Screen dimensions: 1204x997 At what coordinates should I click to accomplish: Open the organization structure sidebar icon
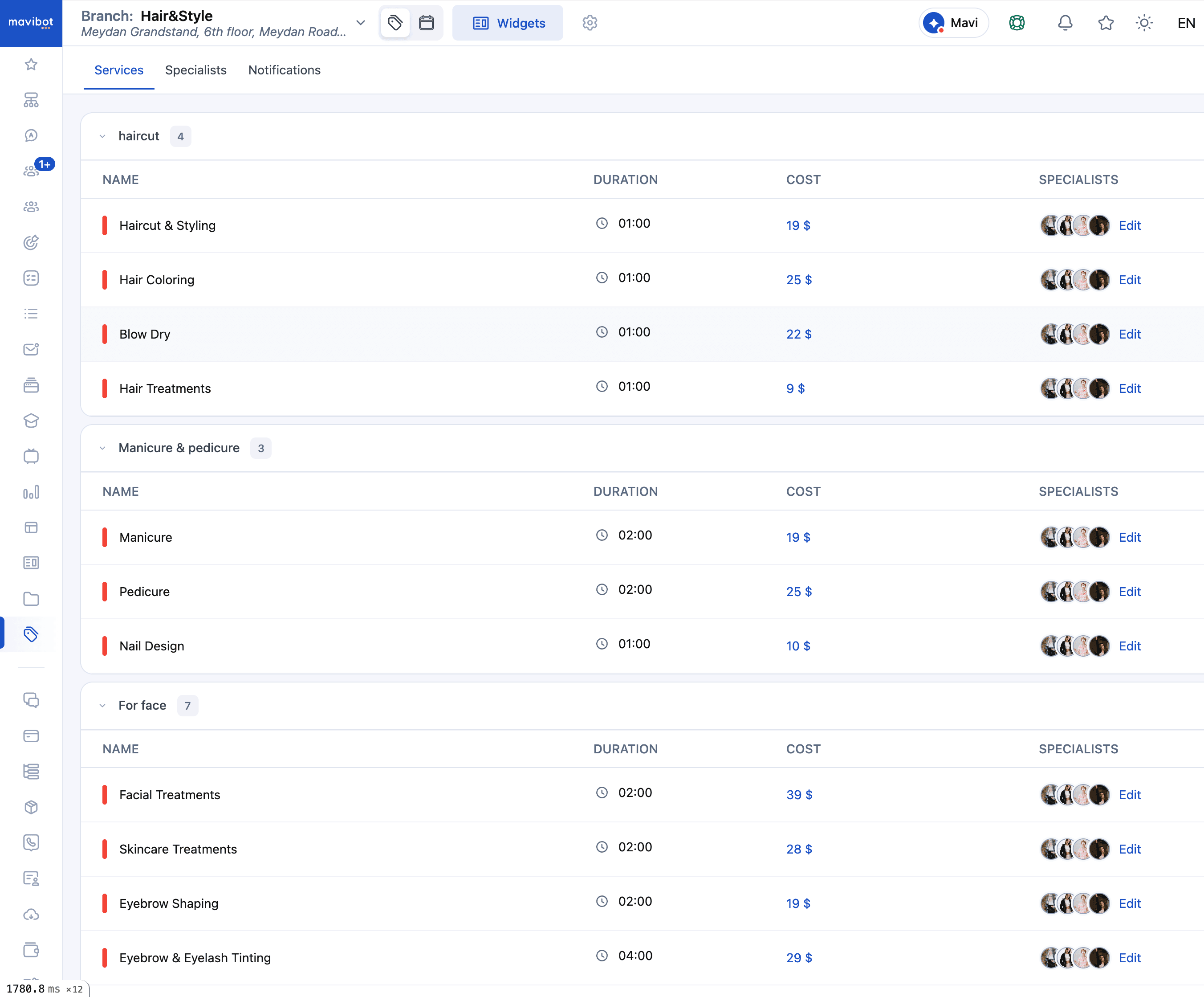coord(31,100)
